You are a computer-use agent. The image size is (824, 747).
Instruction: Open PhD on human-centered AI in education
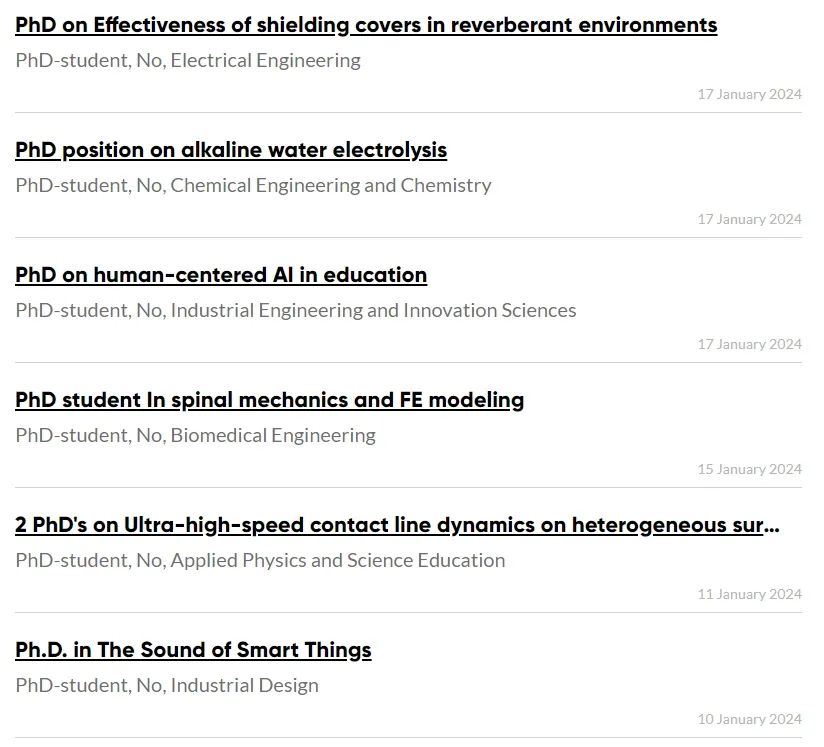pos(221,275)
